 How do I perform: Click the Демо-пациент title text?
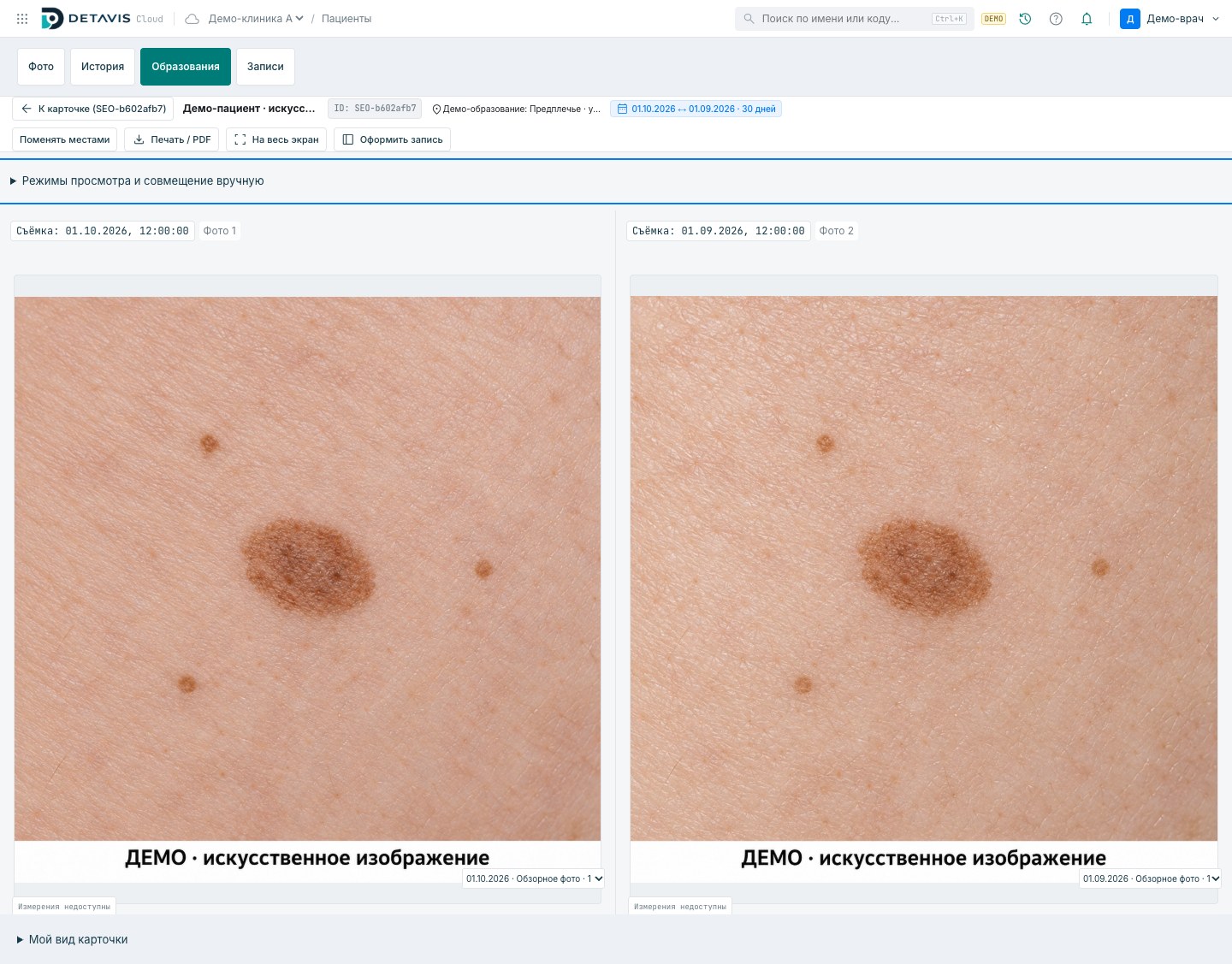click(249, 109)
